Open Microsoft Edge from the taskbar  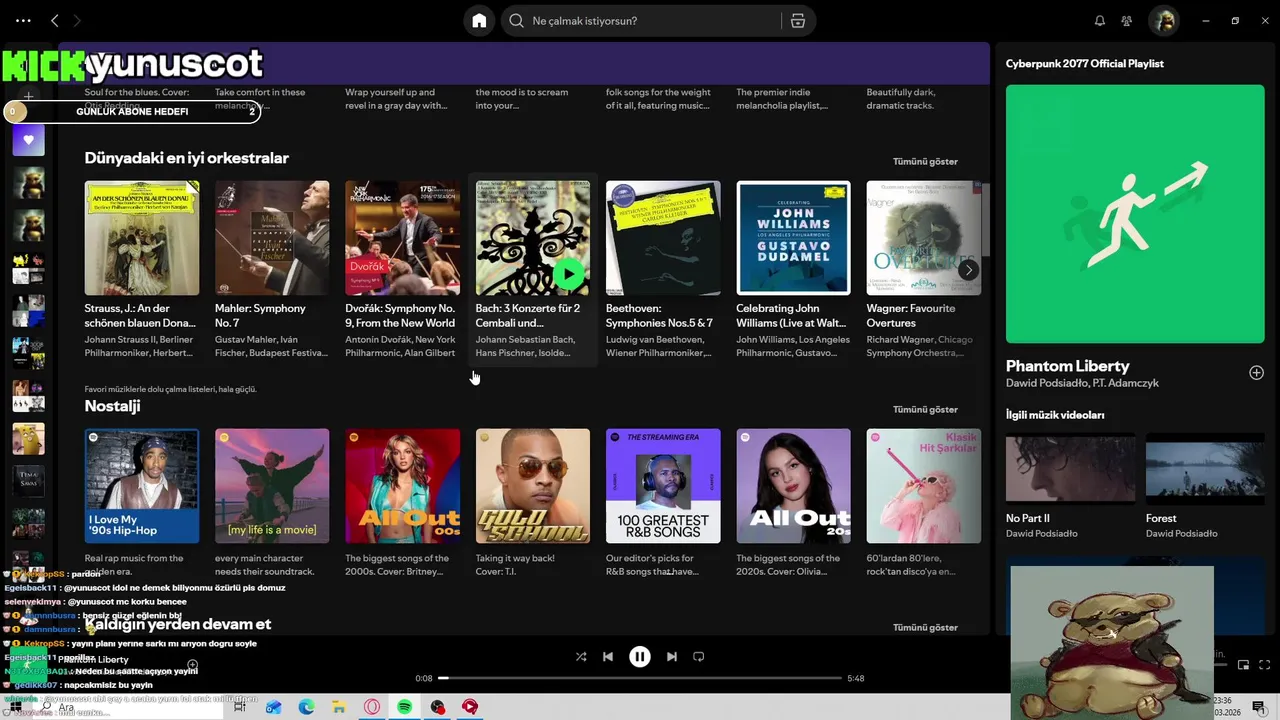click(x=306, y=707)
